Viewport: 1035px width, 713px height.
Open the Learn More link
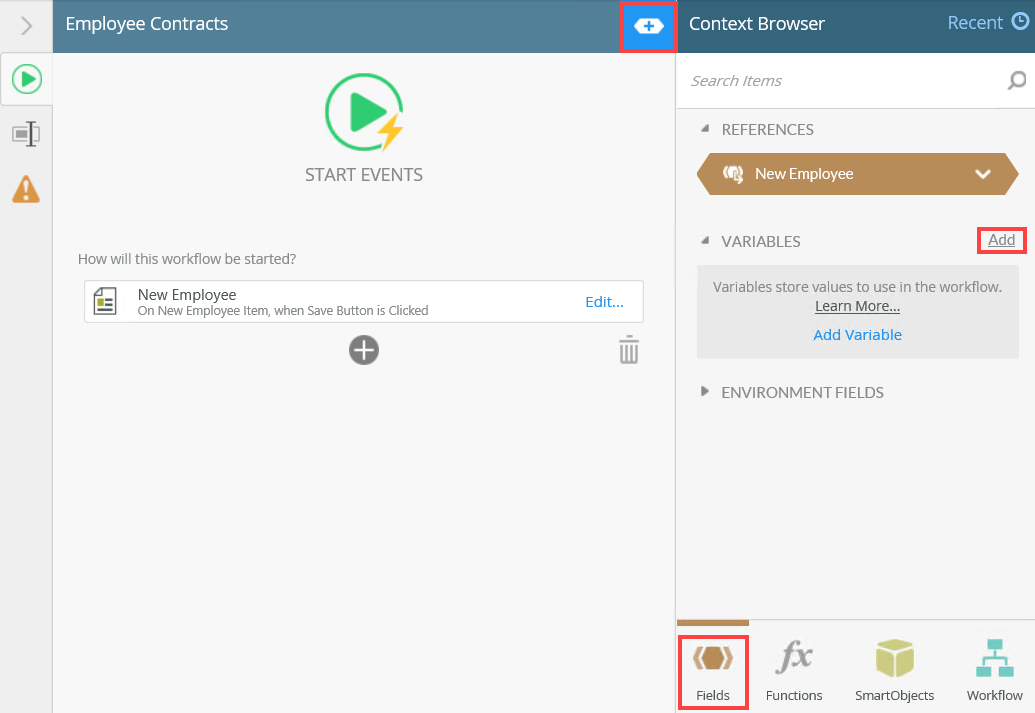(x=857, y=306)
